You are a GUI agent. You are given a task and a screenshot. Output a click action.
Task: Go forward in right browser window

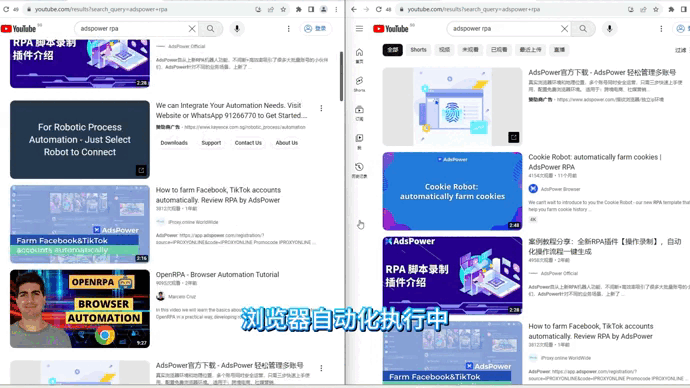pyautogui.click(x=366, y=9)
